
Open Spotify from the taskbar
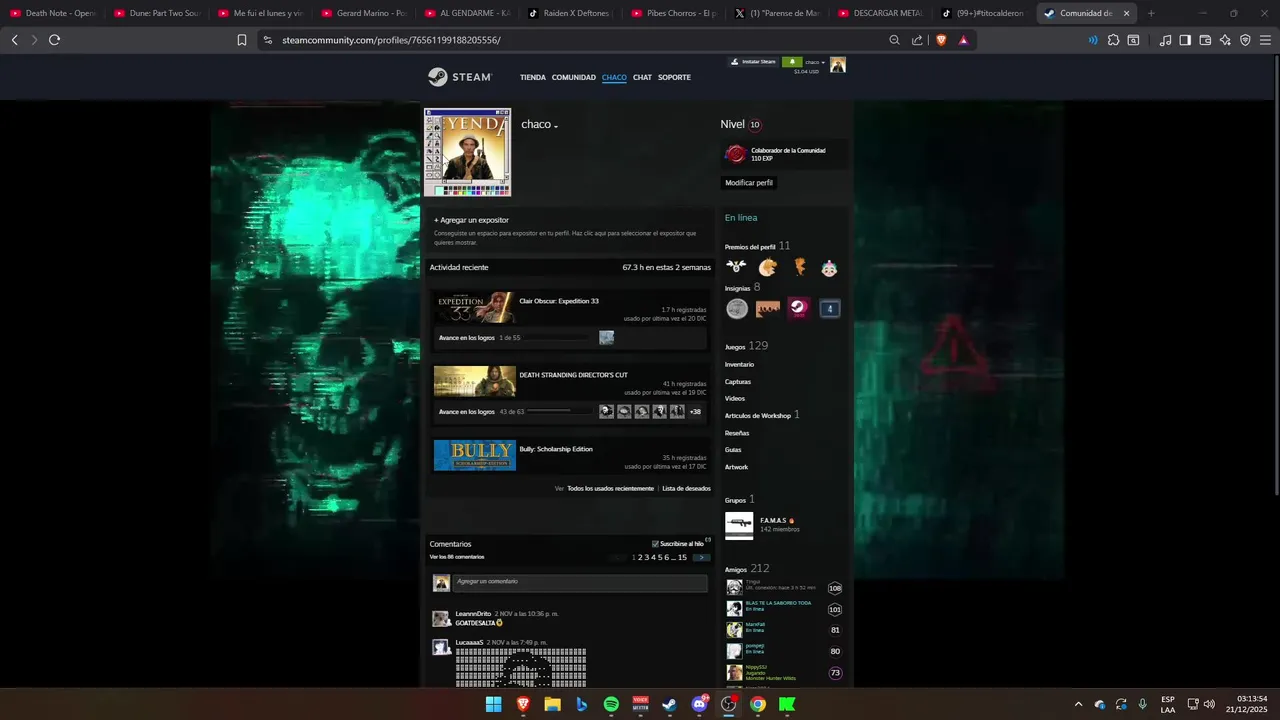(611, 704)
